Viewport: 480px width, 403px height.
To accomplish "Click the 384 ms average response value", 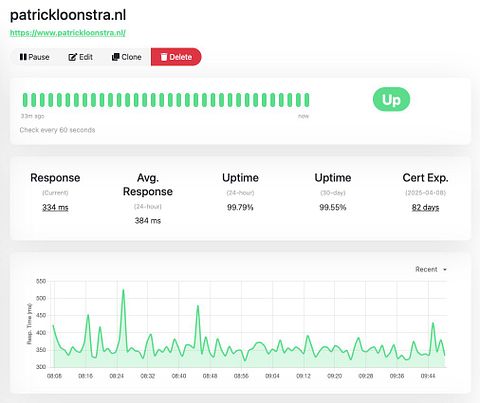I will [148, 221].
